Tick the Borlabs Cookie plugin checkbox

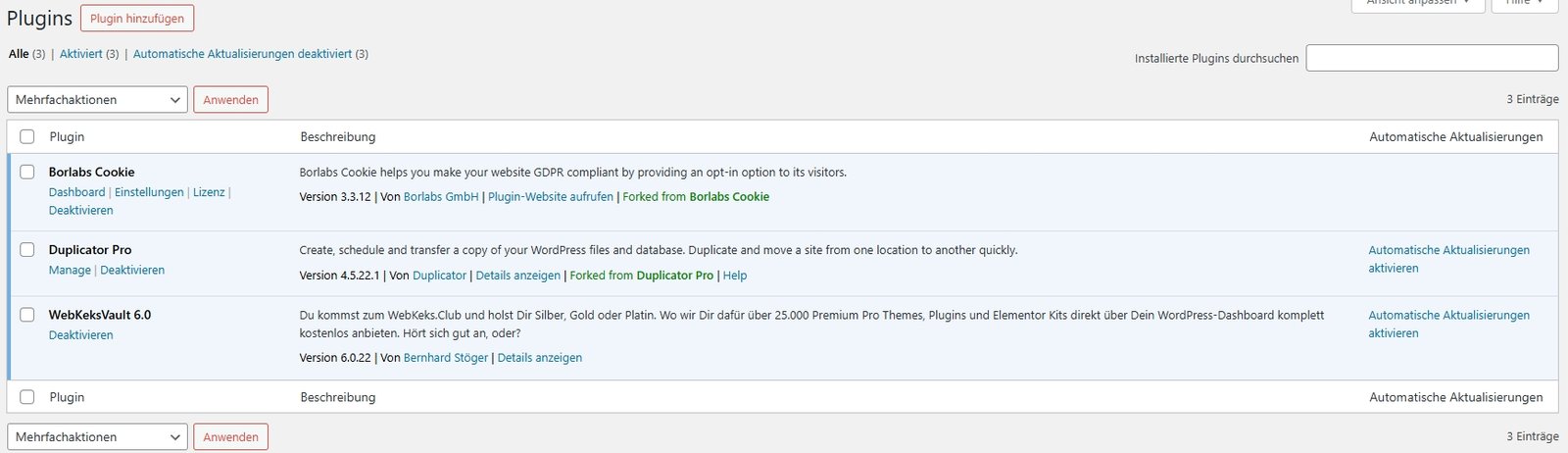point(27,172)
